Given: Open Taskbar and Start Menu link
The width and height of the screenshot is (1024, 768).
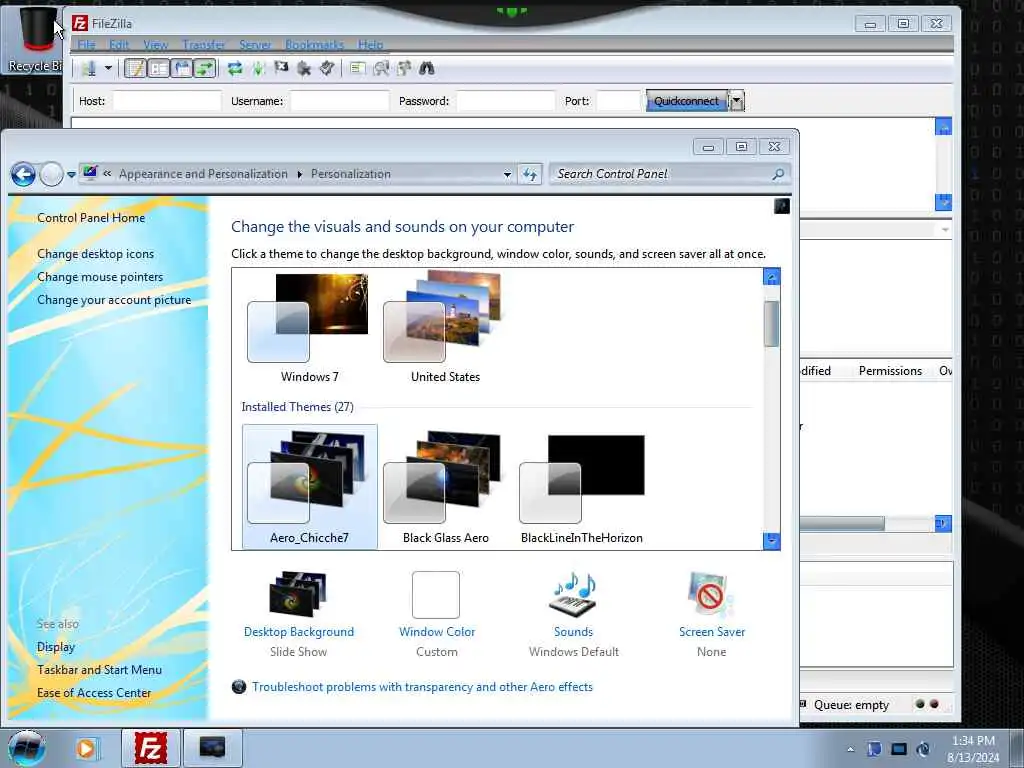Looking at the screenshot, I should click(99, 670).
